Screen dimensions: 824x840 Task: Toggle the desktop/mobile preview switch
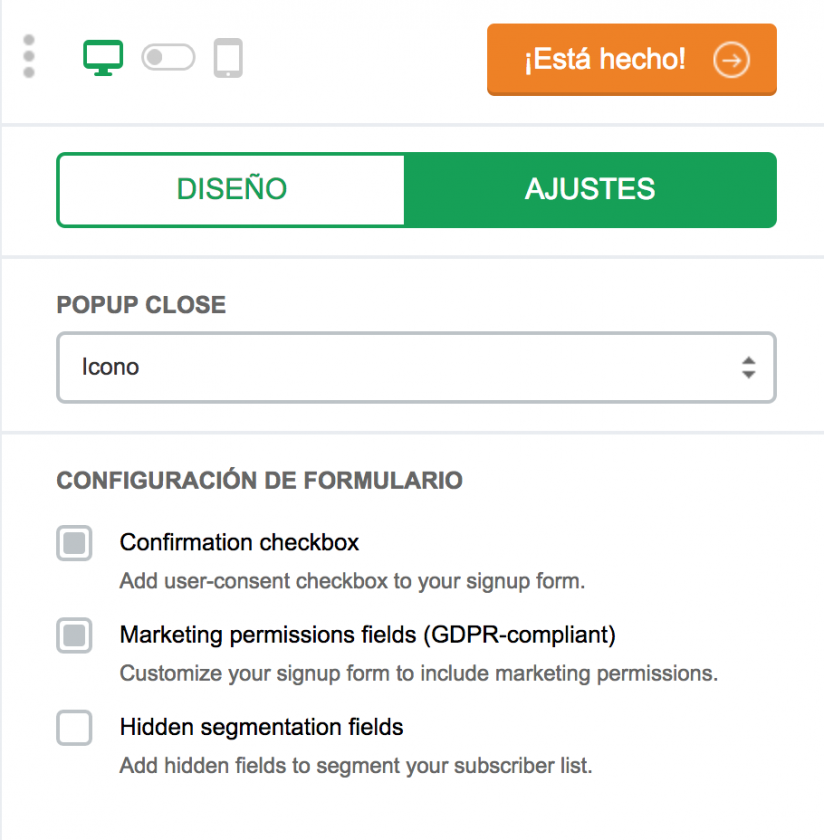(x=168, y=58)
